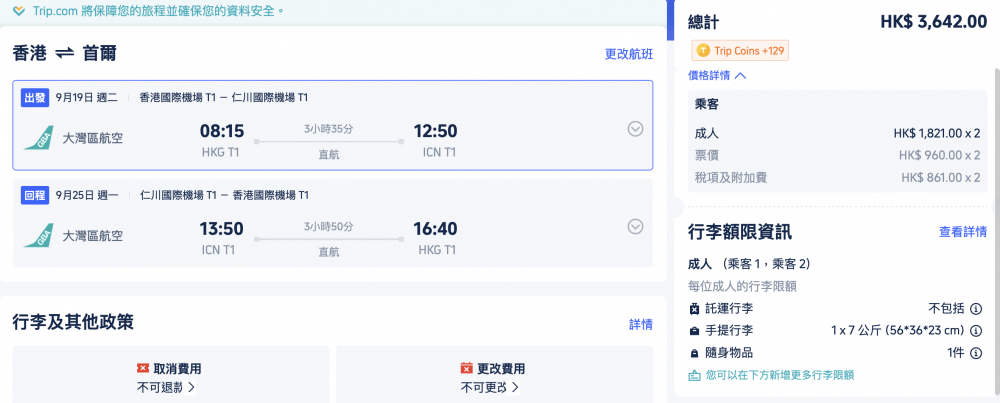This screenshot has height=403, width=1000.
Task: Click the GBA airline logo on return flight
Action: coord(39,235)
